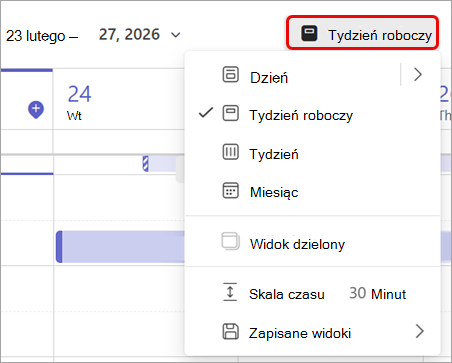Expand the Zapisane widoki chevron arrow
The width and height of the screenshot is (452, 363).
pos(420,331)
